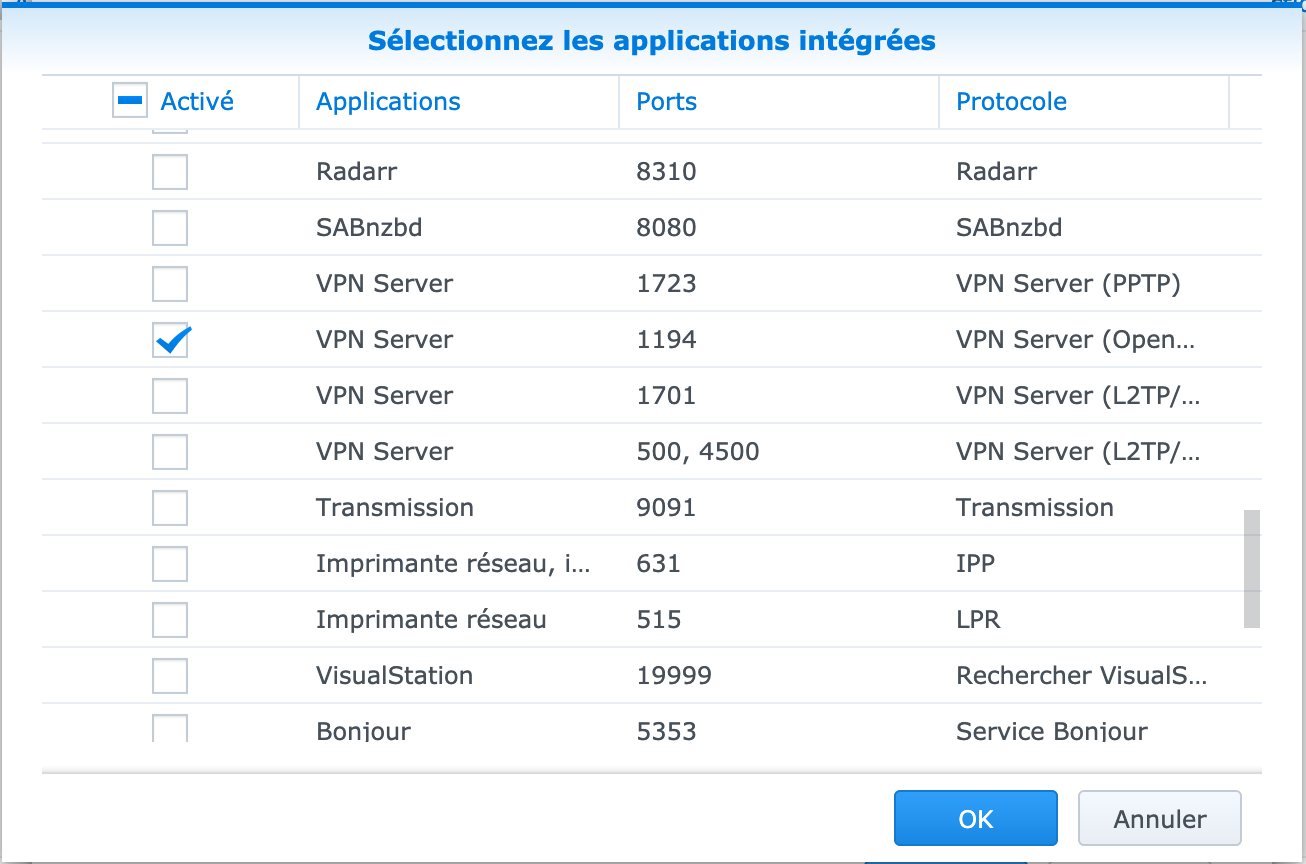The image size is (1306, 864).
Task: Select the Radarr application name
Action: pyautogui.click(x=356, y=172)
